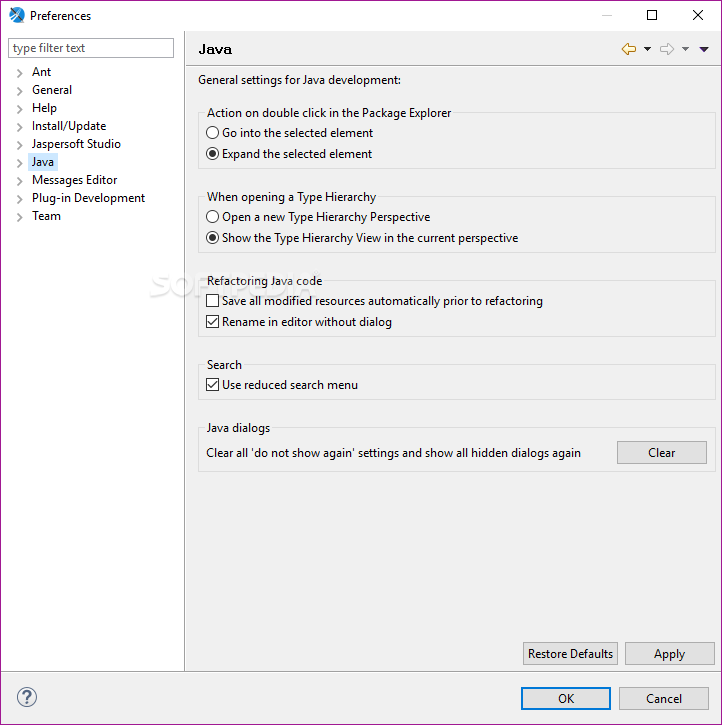
Task: Click the Preferences window application icon
Action: [x=17, y=15]
